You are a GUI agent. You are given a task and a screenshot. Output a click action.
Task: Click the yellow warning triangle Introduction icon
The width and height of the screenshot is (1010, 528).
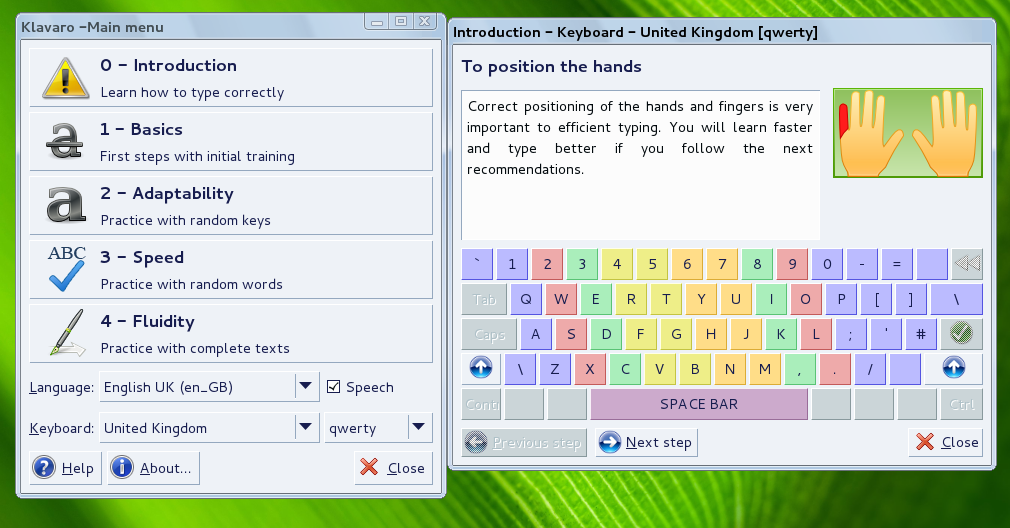pos(66,78)
